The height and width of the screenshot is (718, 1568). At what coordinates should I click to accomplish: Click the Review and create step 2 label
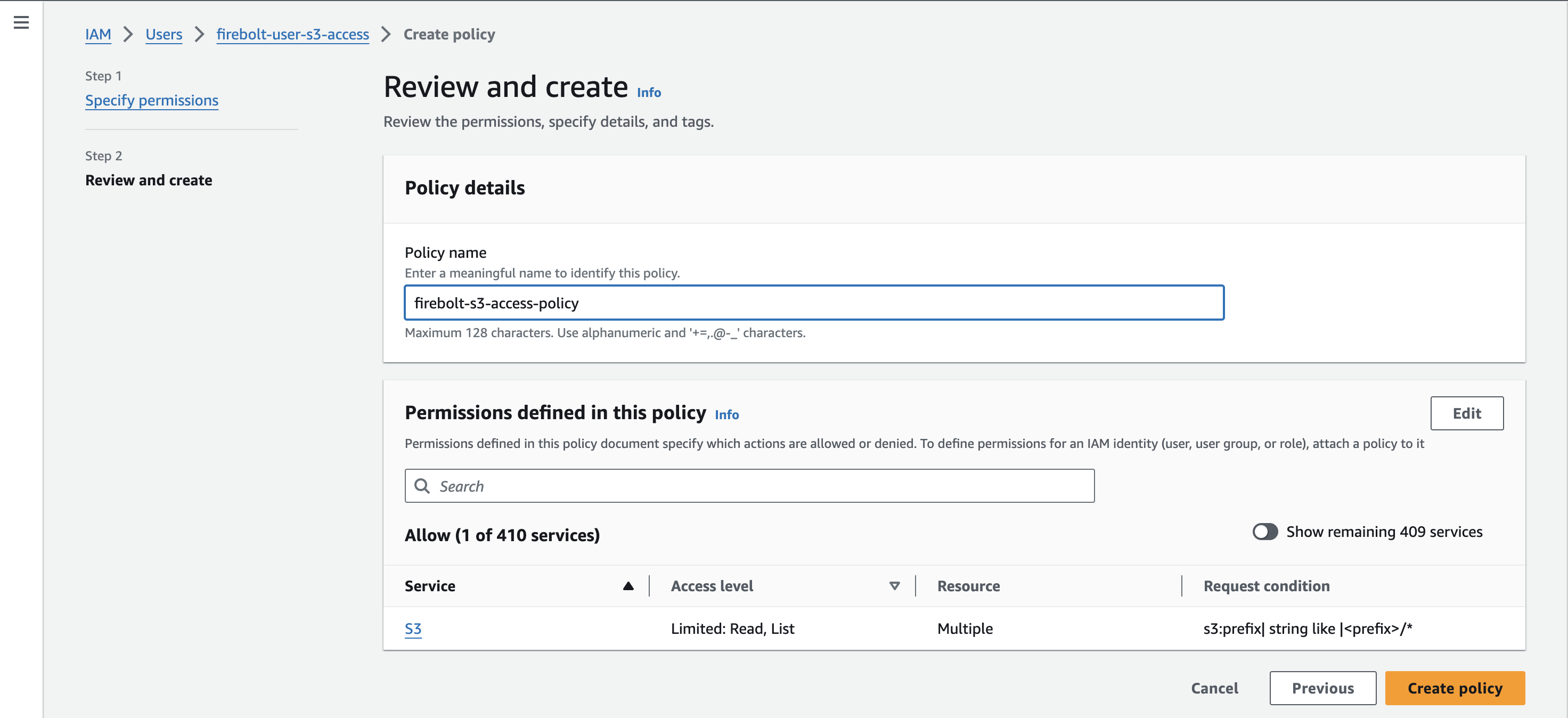pos(149,179)
